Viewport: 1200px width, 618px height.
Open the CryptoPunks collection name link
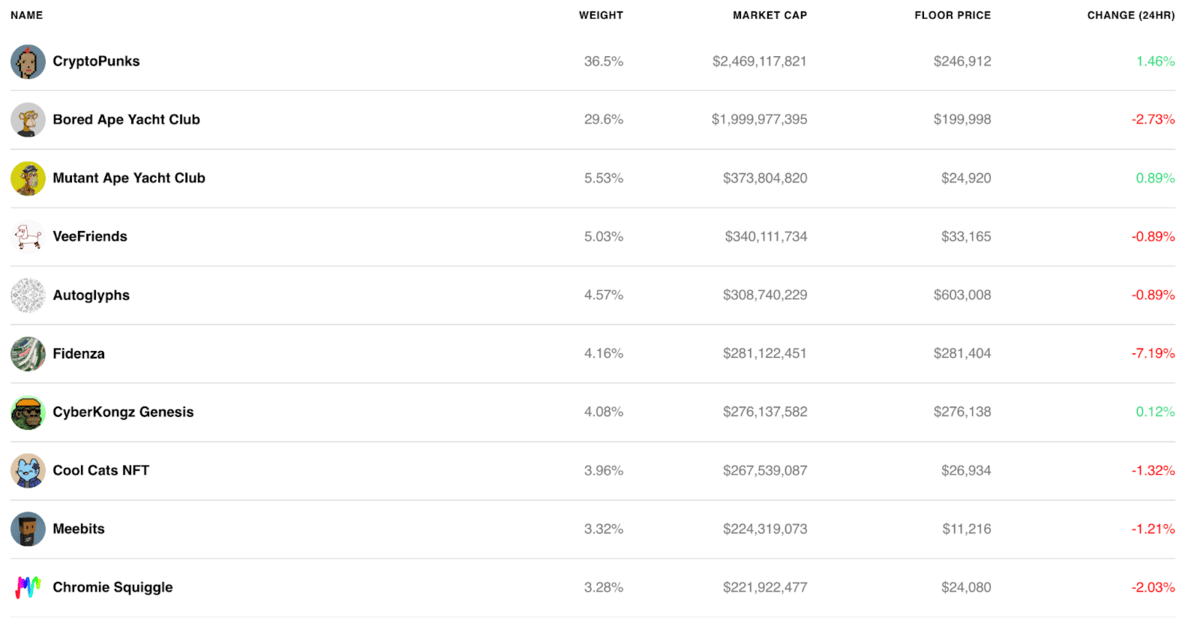point(96,62)
